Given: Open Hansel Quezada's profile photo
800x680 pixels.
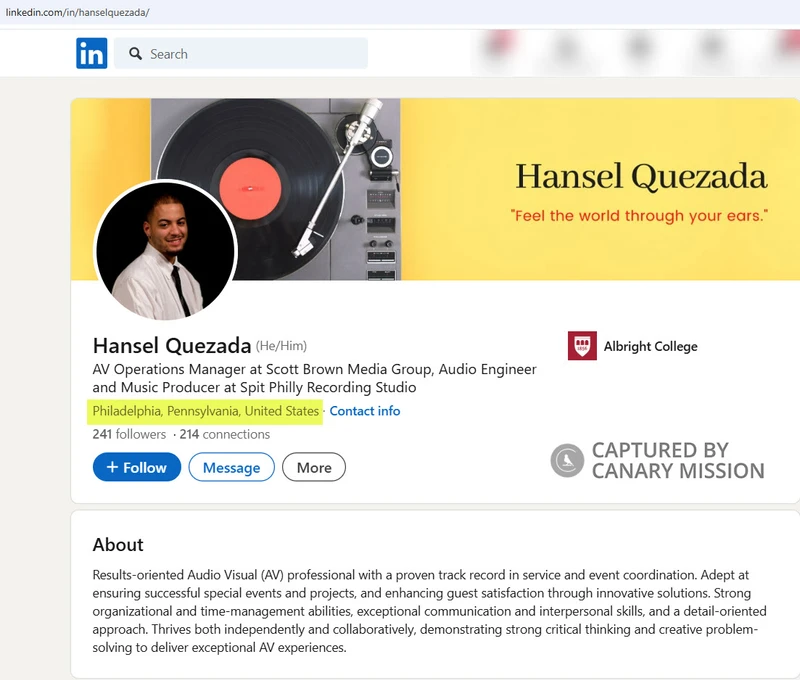Looking at the screenshot, I should pos(165,250).
